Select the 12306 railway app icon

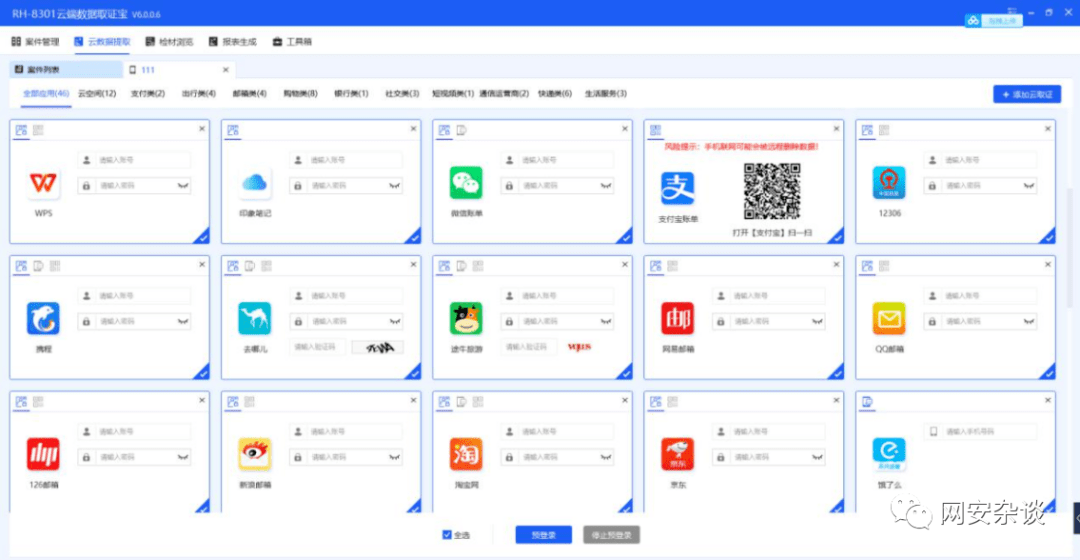(888, 183)
